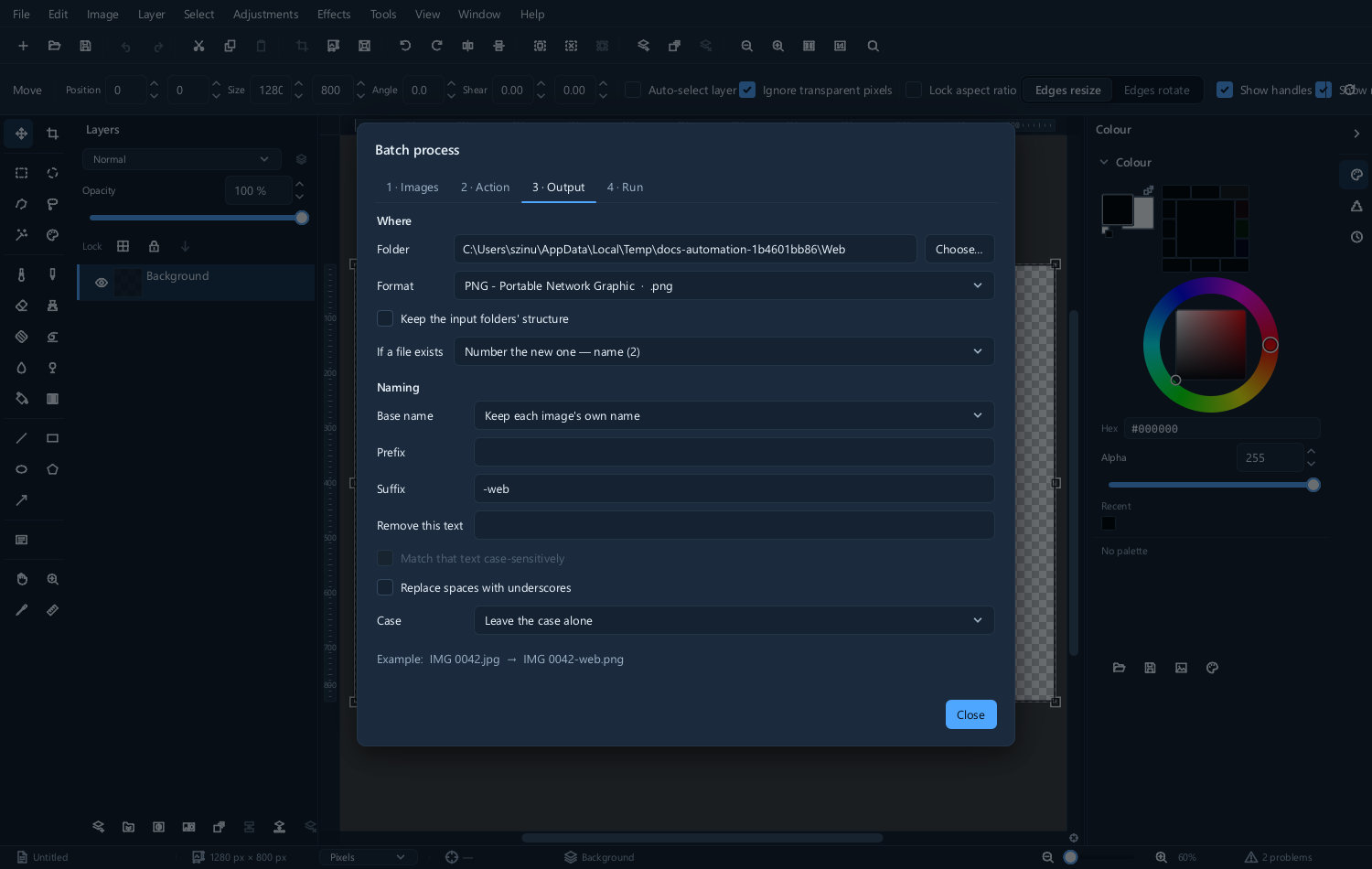Select the Edges resize mode button
1372x869 pixels.
pos(1067,90)
